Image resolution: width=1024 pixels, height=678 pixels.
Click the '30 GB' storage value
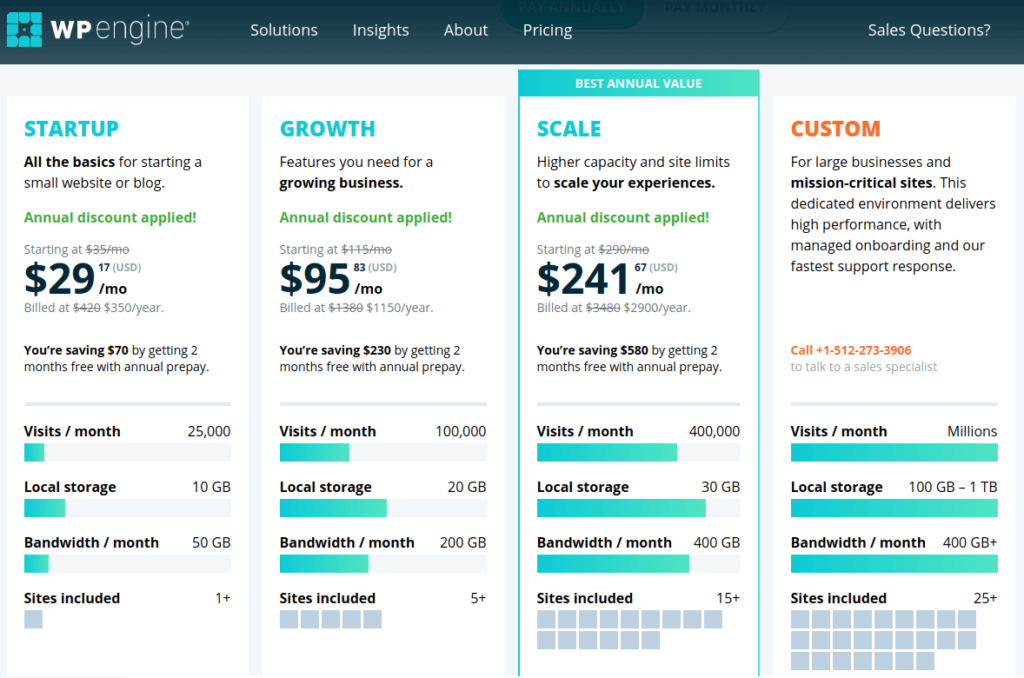coord(721,487)
